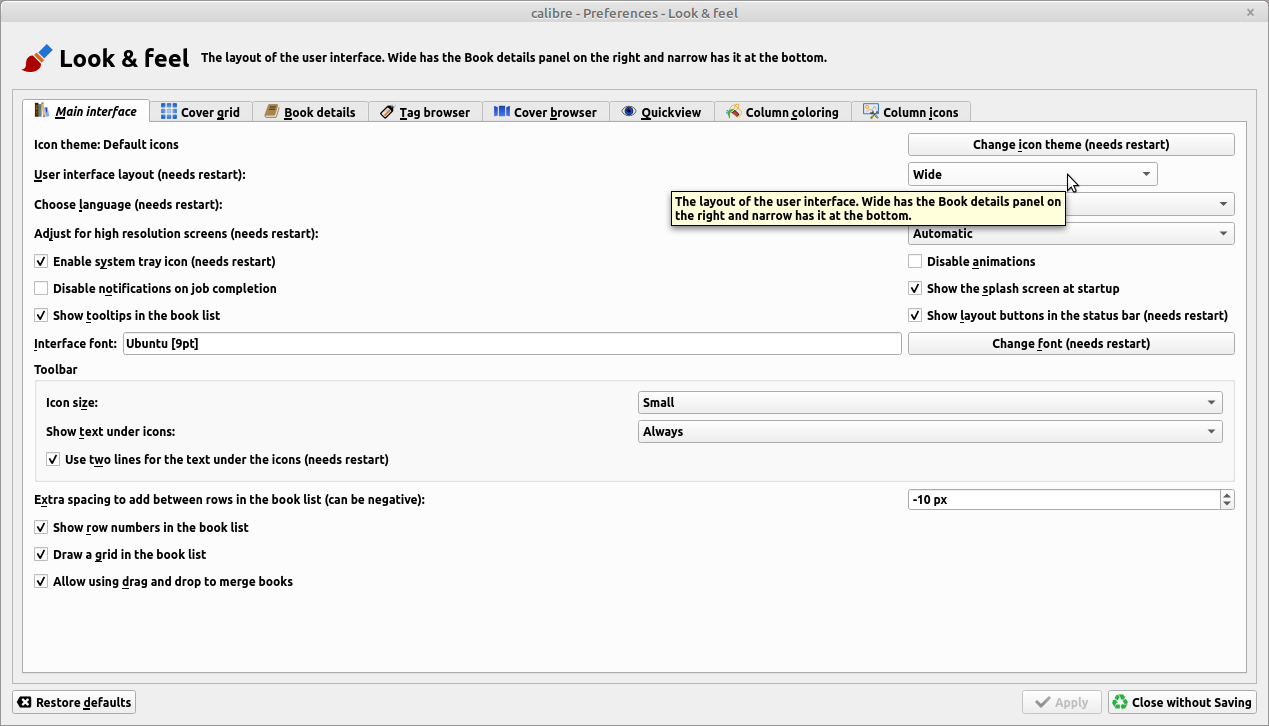
Task: Toggle Draw a grid in the book list
Action: [41, 554]
